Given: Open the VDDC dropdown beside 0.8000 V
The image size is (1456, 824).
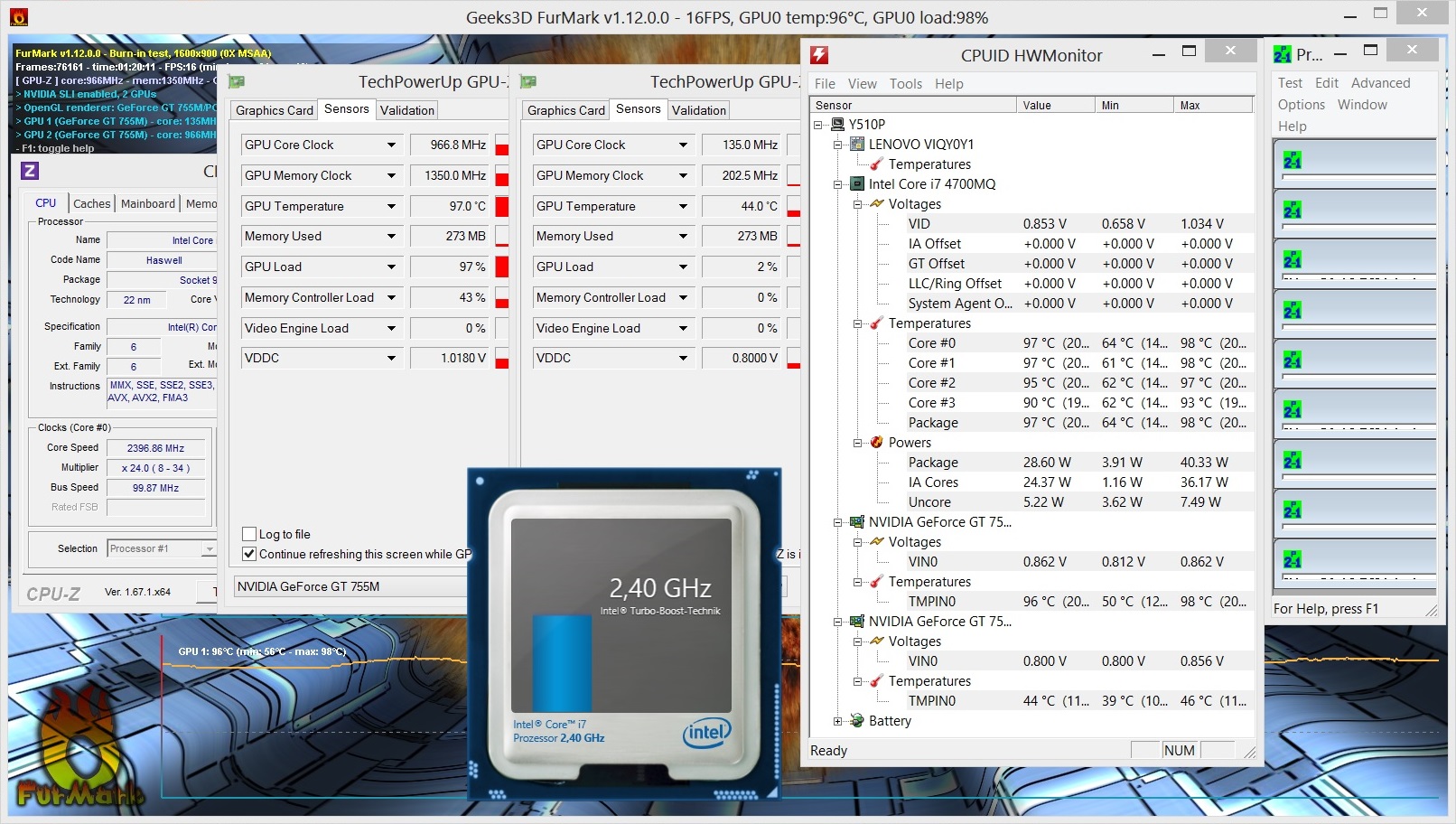Looking at the screenshot, I should pyautogui.click(x=683, y=358).
